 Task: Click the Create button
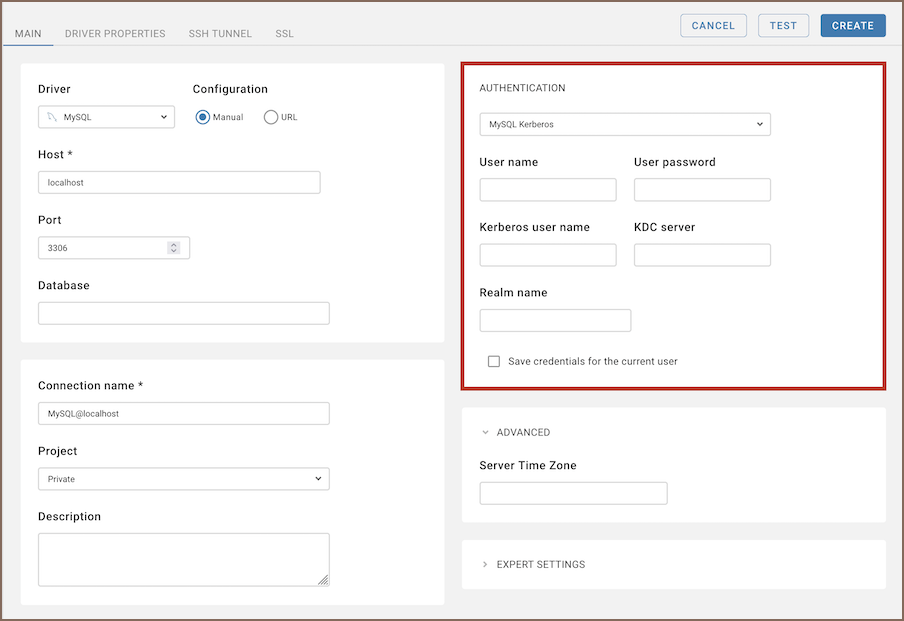click(x=852, y=26)
